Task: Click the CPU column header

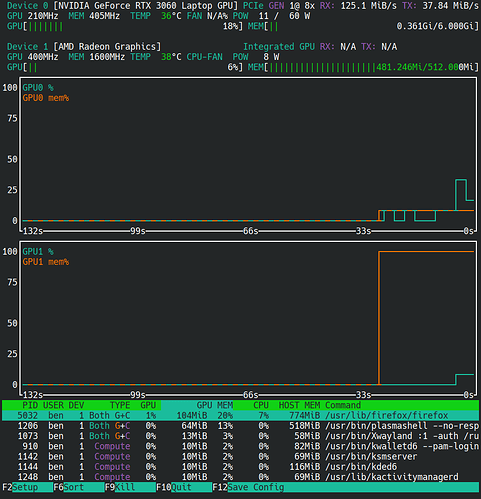Action: tap(261, 405)
